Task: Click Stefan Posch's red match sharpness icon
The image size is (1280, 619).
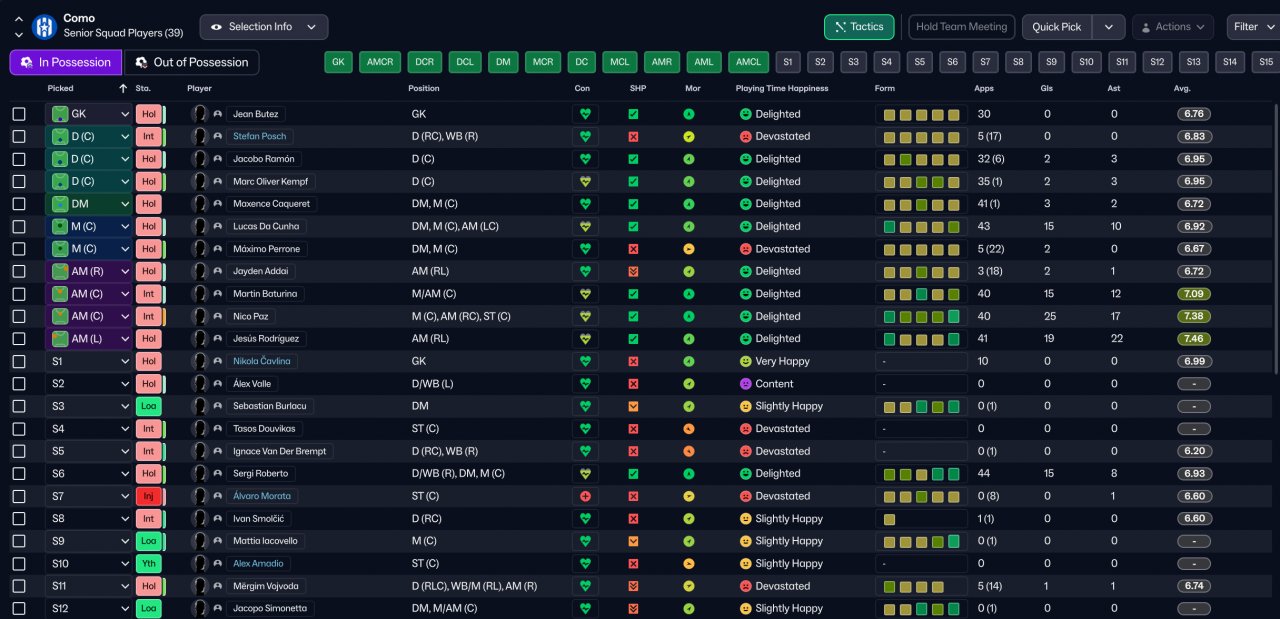Action: pyautogui.click(x=633, y=136)
